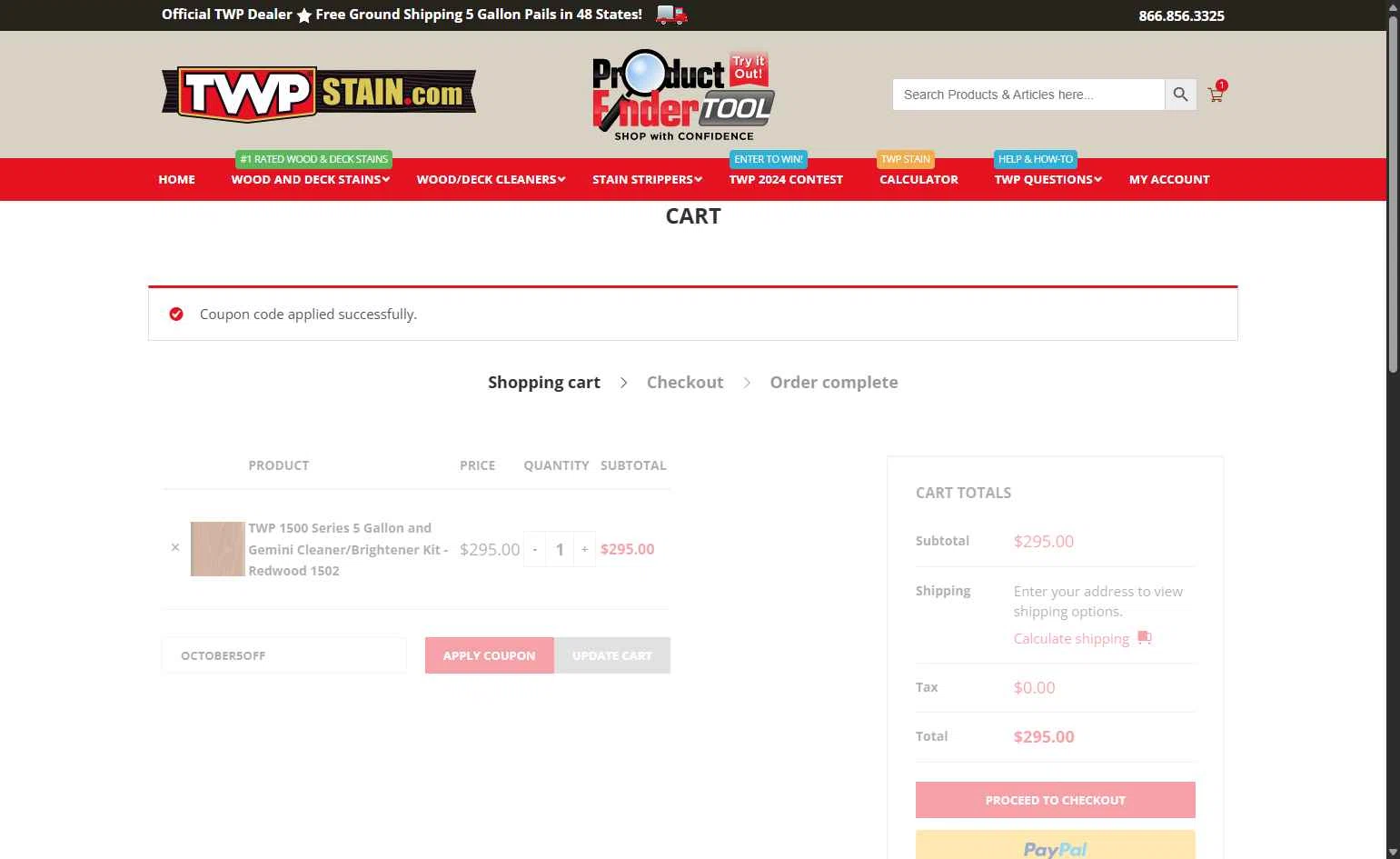Go to the Checkout step
Screen dimensions: 1400x859
click(x=685, y=382)
